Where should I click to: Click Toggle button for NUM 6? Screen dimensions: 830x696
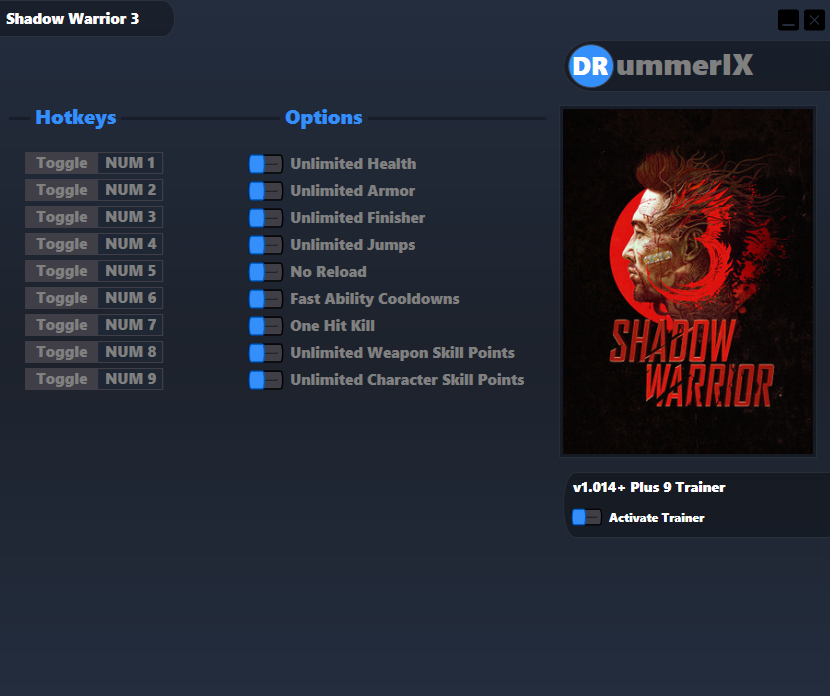point(61,298)
